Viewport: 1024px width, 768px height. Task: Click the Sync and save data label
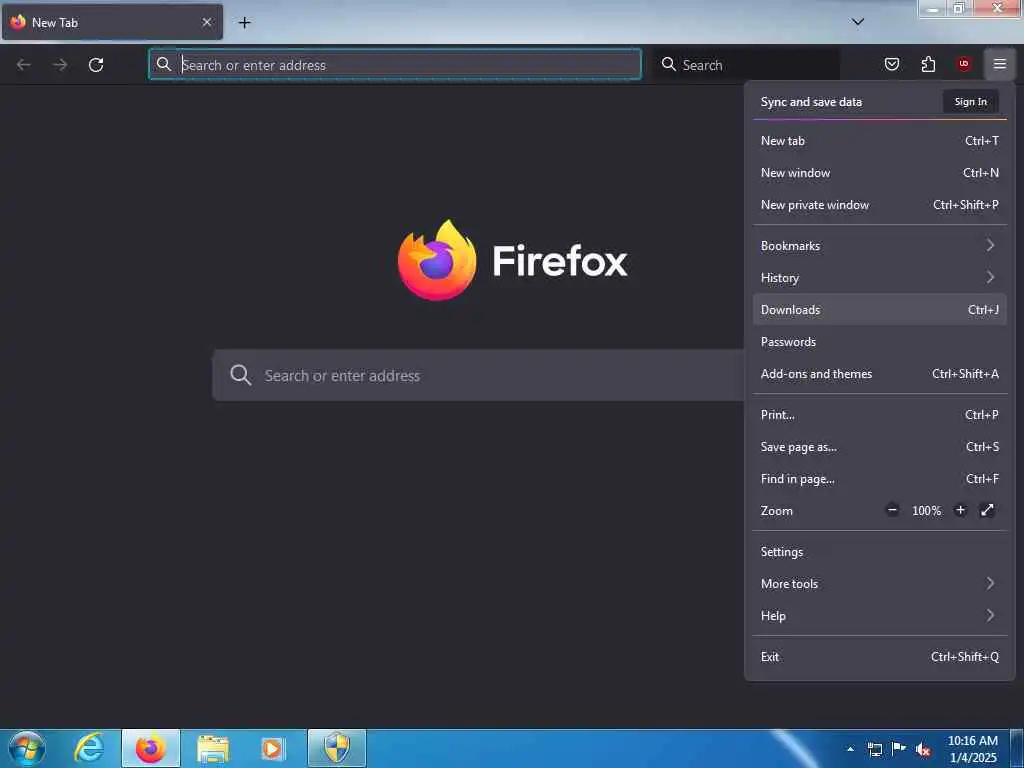[811, 102]
